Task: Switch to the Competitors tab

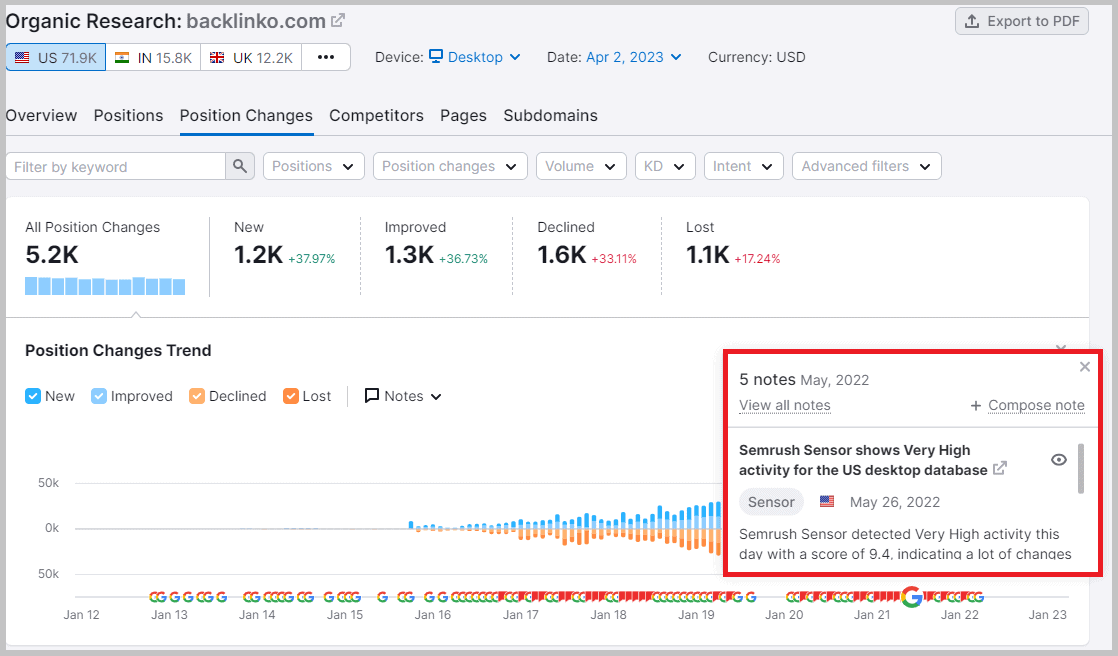Action: tap(376, 116)
